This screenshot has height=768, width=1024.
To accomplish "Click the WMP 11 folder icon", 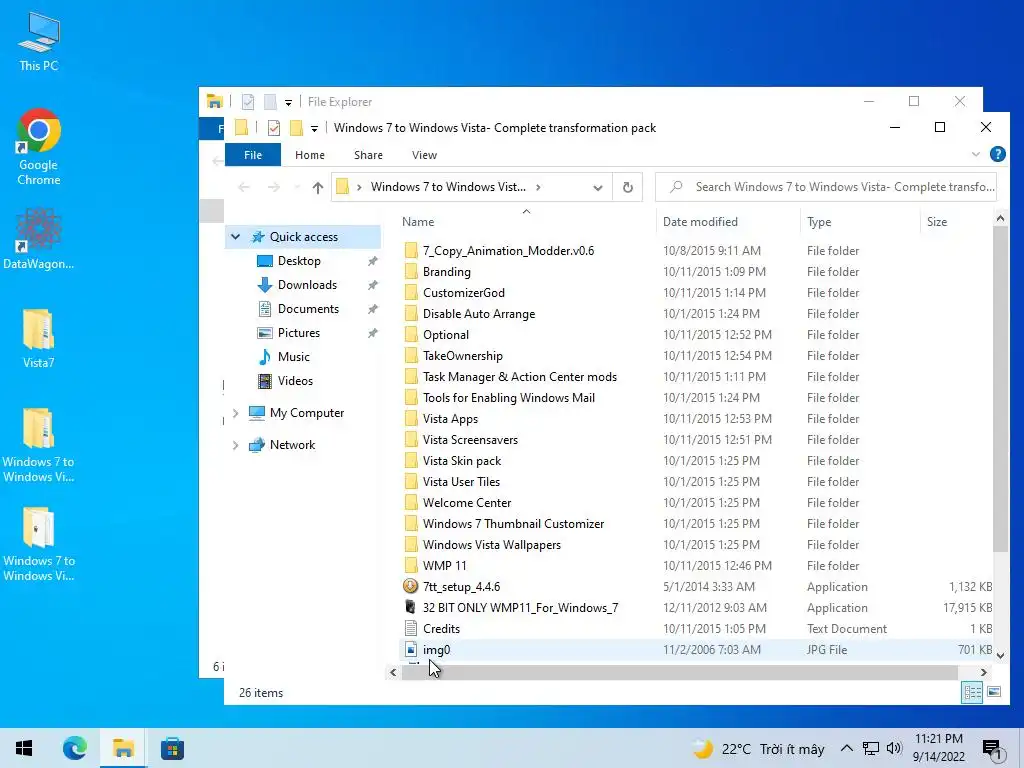I will (410, 566).
